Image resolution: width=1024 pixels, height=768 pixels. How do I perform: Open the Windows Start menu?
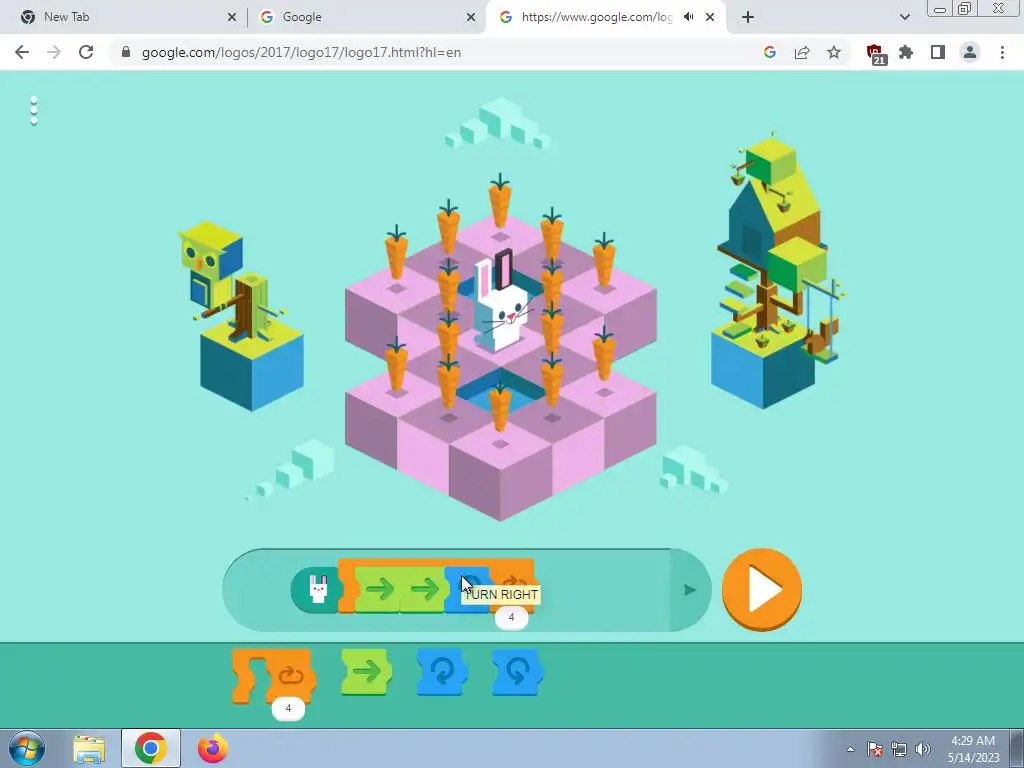click(x=26, y=748)
